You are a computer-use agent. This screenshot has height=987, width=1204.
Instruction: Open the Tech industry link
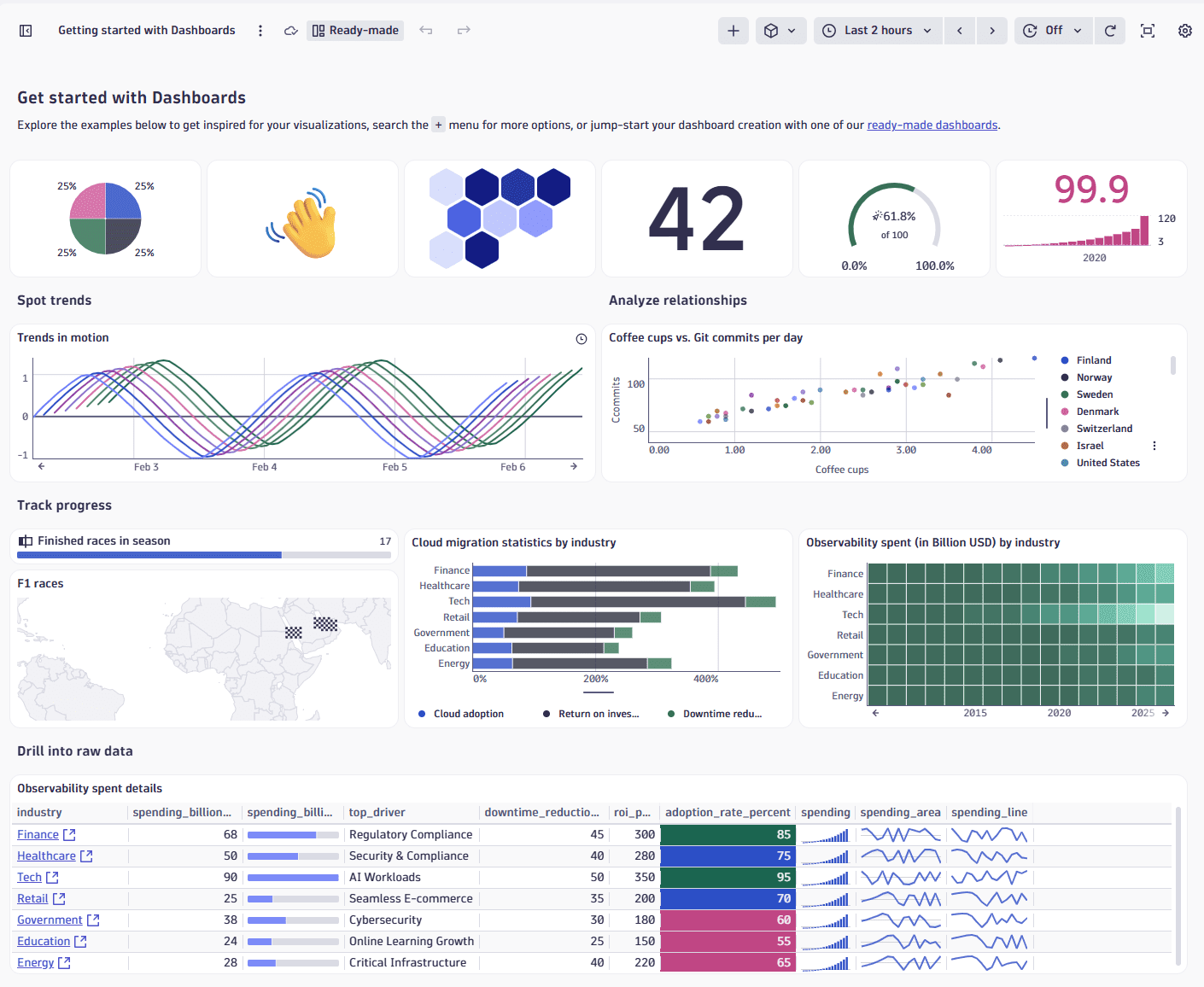[x=29, y=878]
